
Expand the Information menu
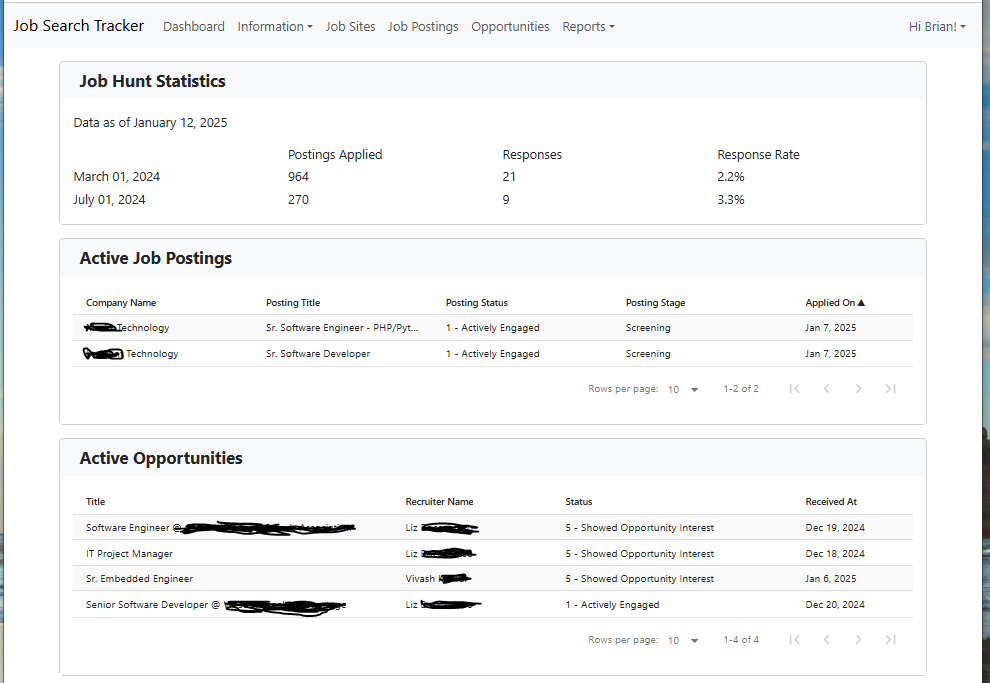click(x=274, y=27)
